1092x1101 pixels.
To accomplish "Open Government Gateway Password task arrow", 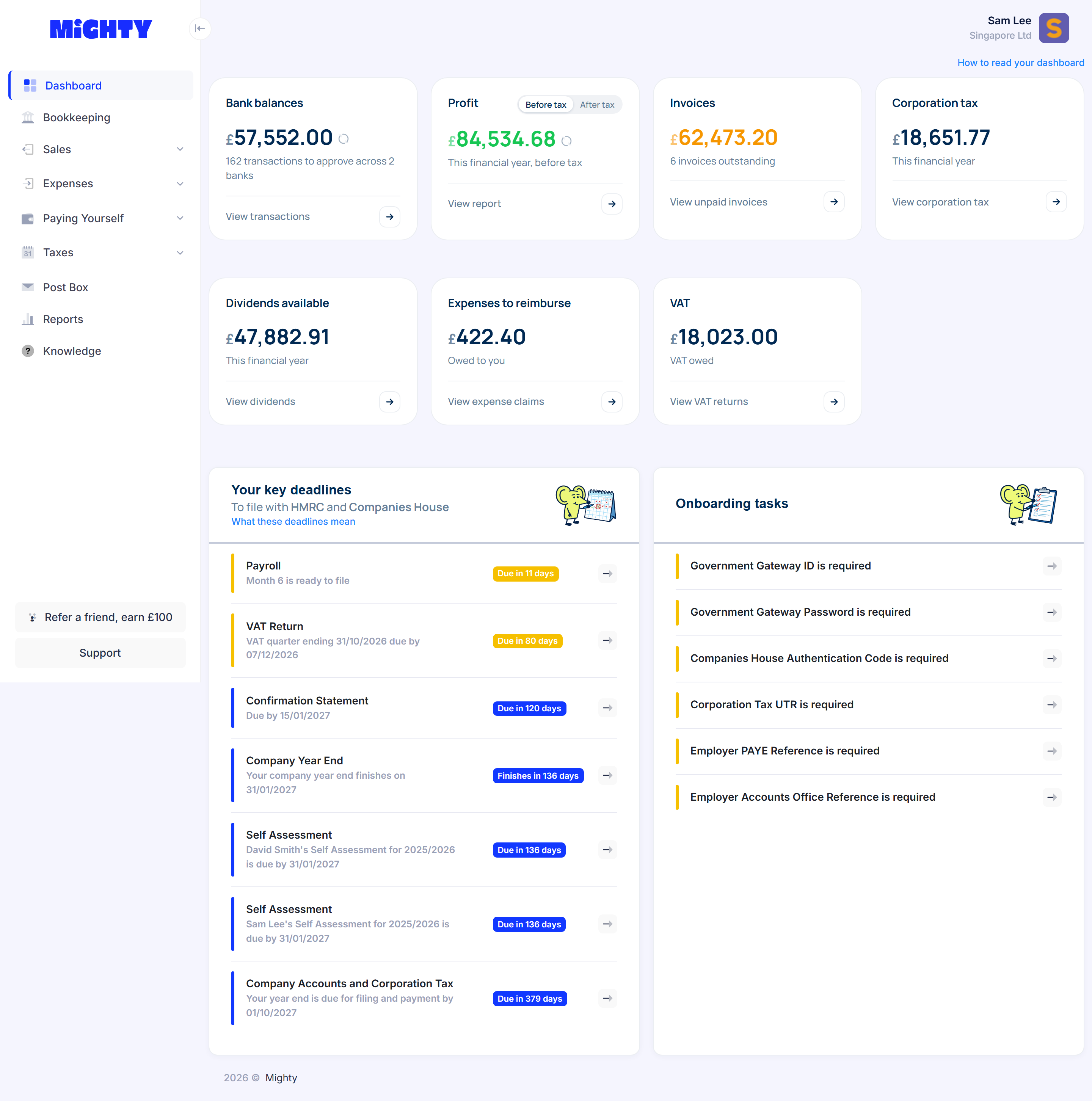I will [1051, 612].
